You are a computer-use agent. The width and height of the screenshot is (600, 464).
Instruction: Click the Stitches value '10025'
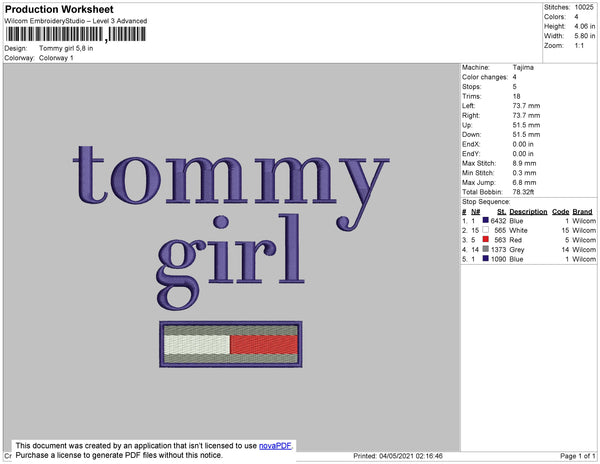[584, 7]
